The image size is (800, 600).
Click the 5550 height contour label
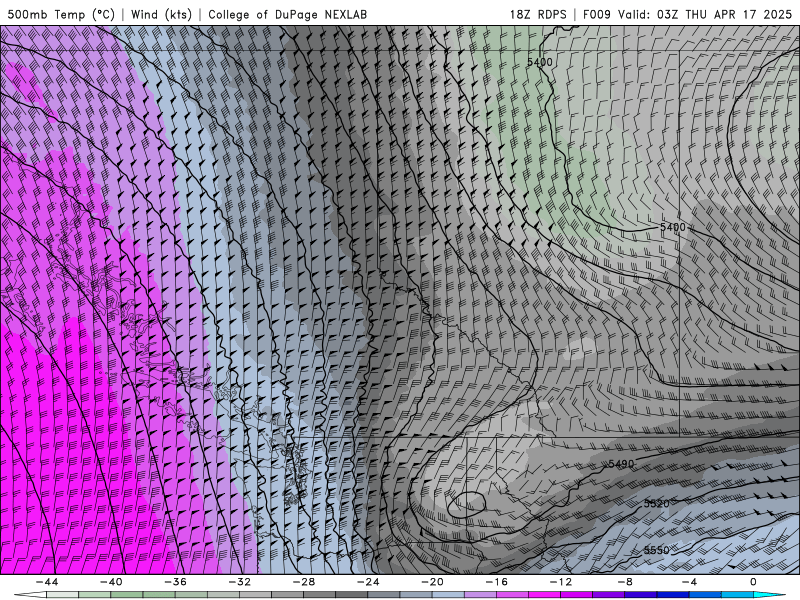[x=656, y=550]
